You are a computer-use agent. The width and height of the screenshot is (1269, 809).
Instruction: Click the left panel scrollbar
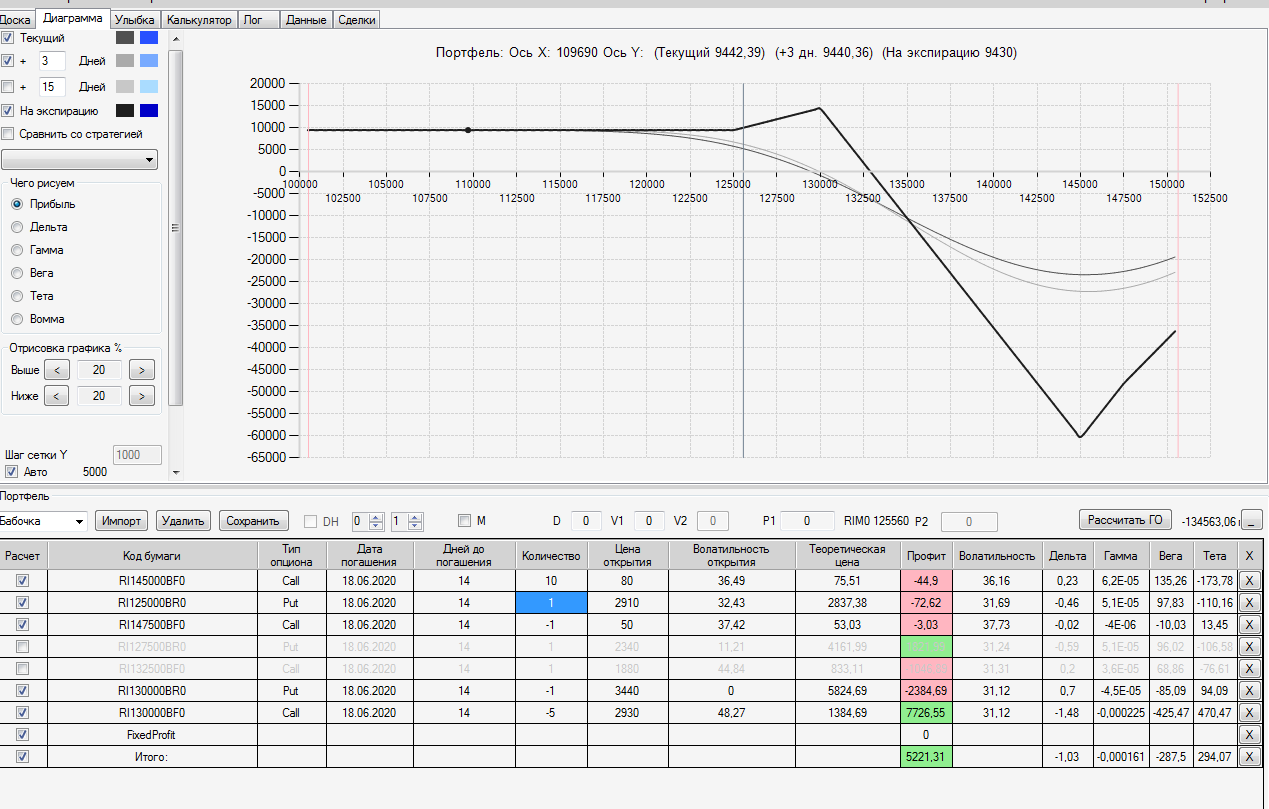click(x=176, y=228)
